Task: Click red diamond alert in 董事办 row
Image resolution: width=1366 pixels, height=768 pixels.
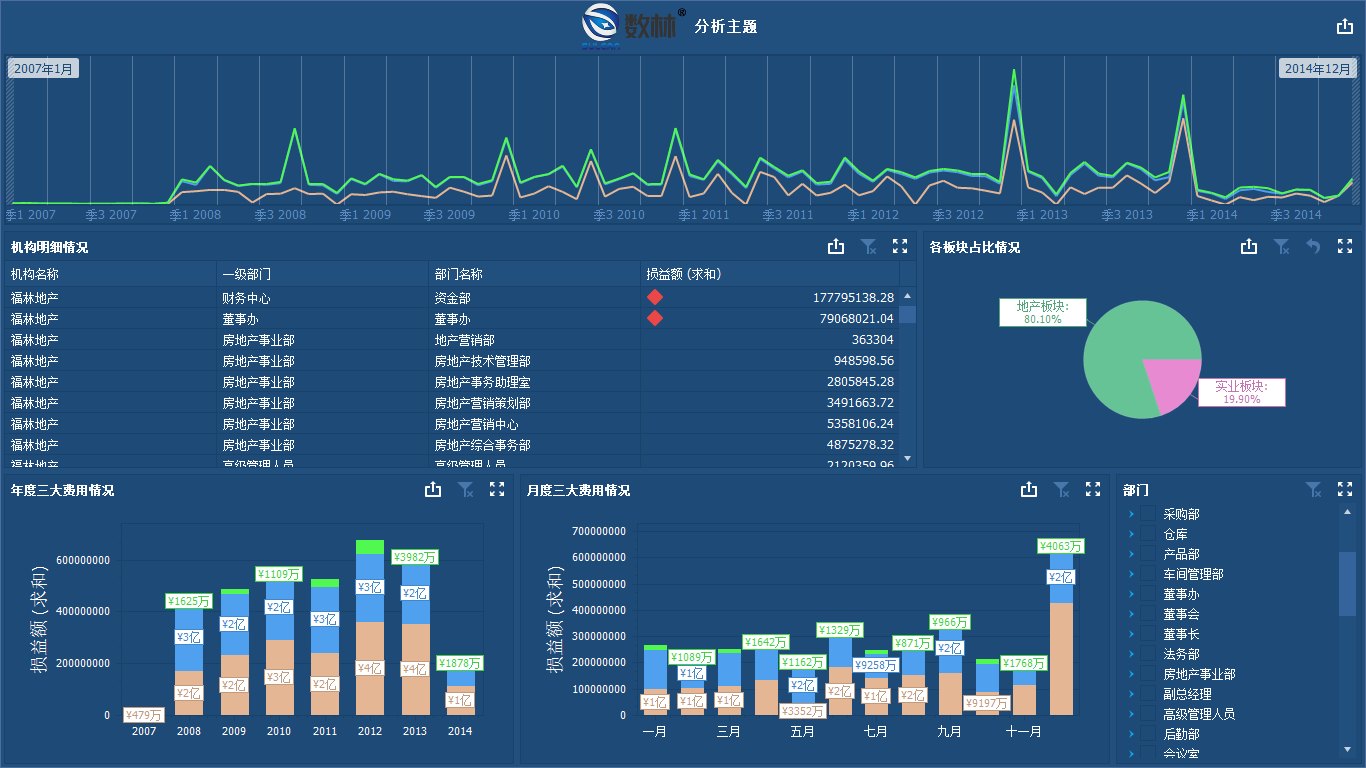Action: click(655, 318)
